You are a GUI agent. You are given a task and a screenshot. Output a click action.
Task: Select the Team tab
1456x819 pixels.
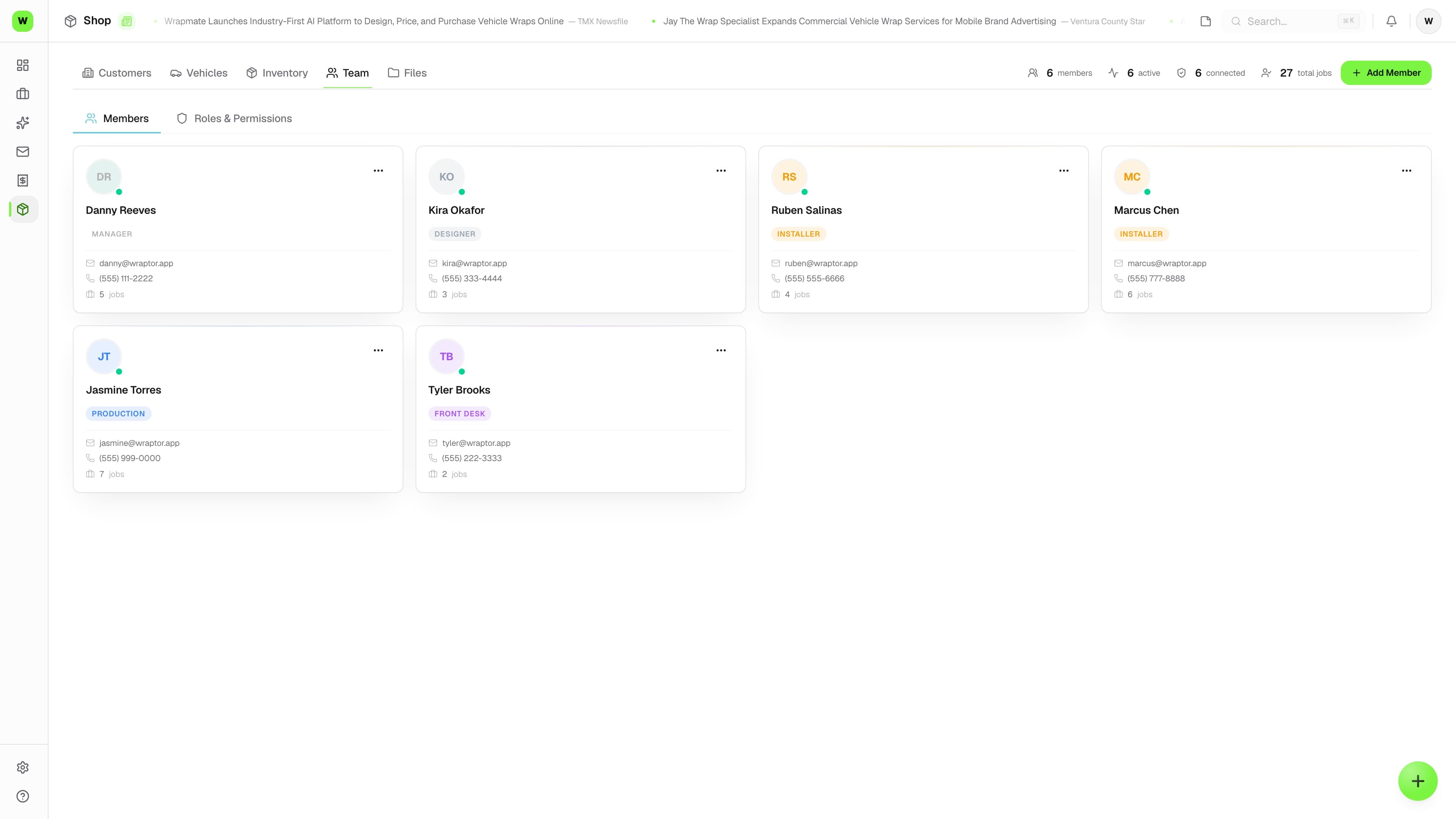(x=348, y=73)
